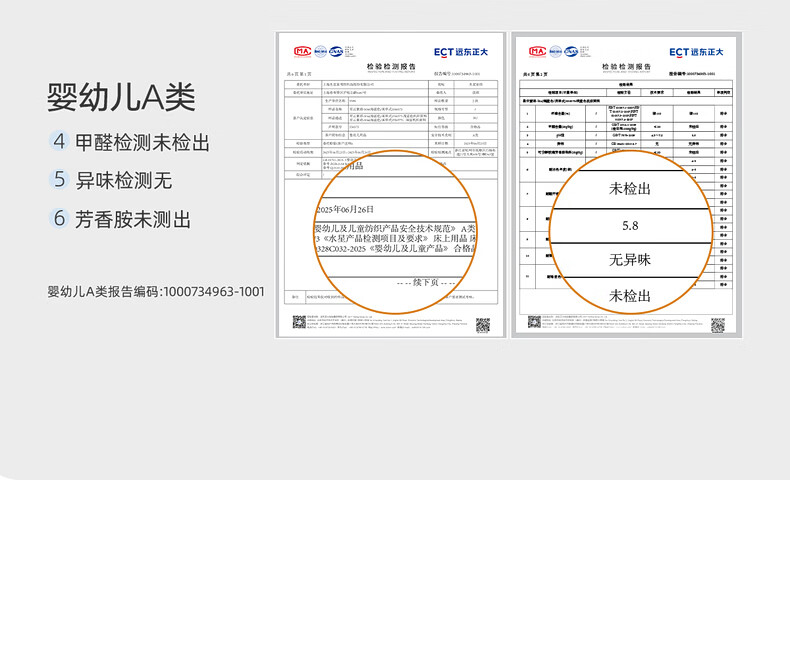Viewport: 790px width, 657px height.
Task: Click ECT 远东正大 logo on left report
Action: (x=460, y=52)
